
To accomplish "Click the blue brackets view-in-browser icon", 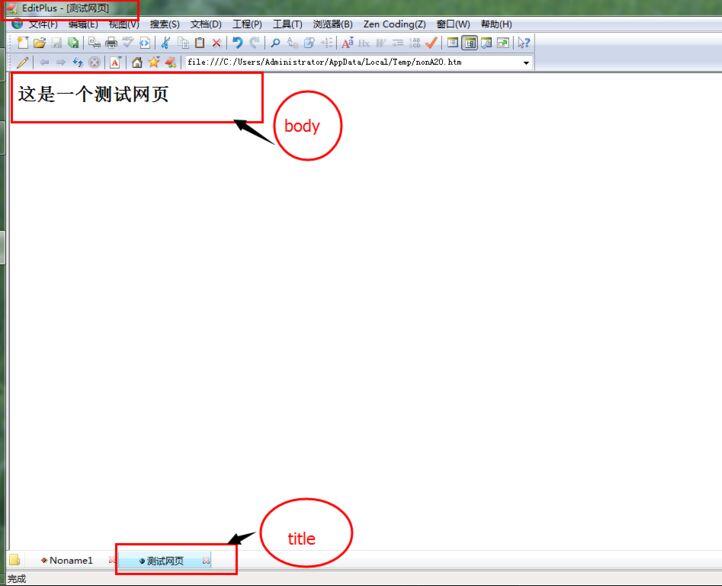I will [145, 43].
